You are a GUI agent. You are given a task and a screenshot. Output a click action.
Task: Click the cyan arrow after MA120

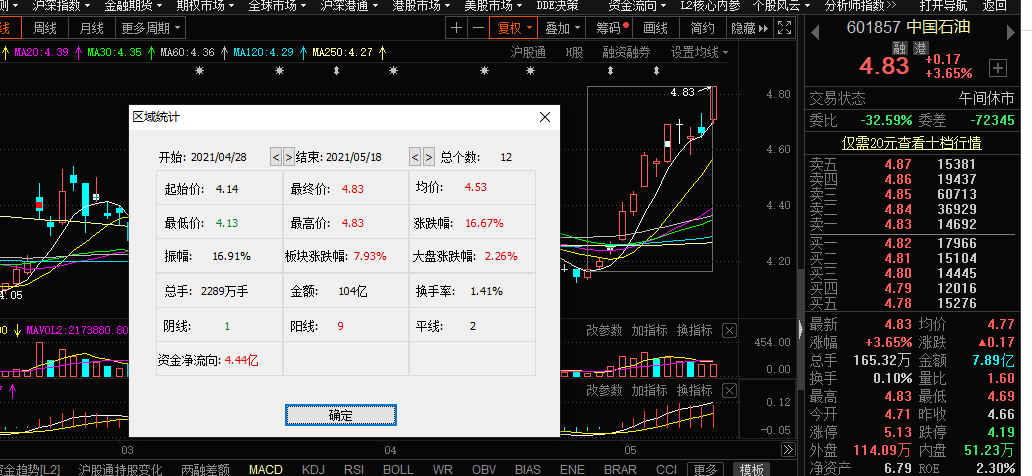303,52
